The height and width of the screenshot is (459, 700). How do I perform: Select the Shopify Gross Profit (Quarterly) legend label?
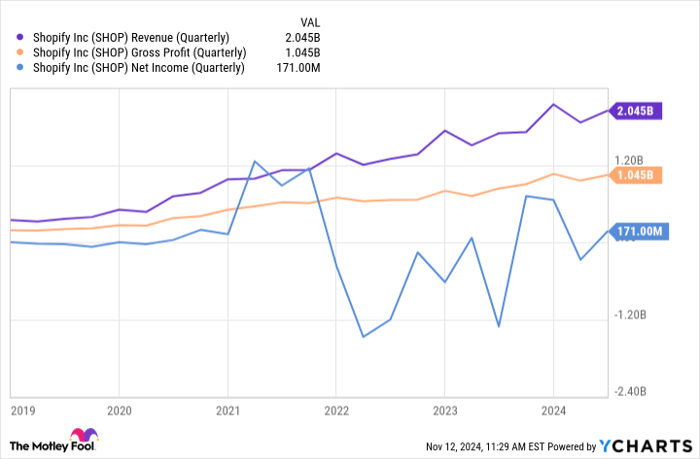point(139,53)
